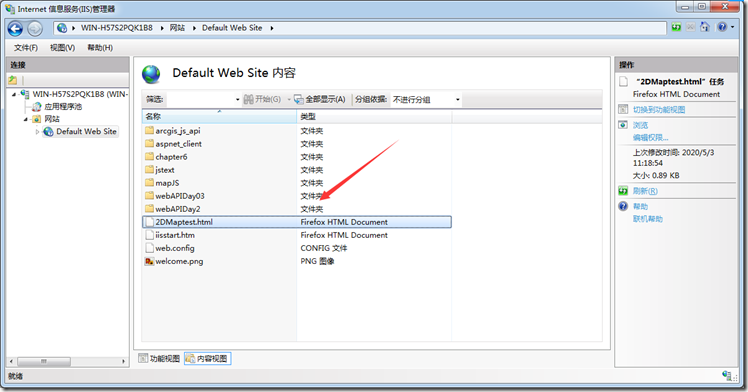Click the status bar network icon bottom right
Image resolution: width=748 pixels, height=392 pixels.
click(x=727, y=375)
